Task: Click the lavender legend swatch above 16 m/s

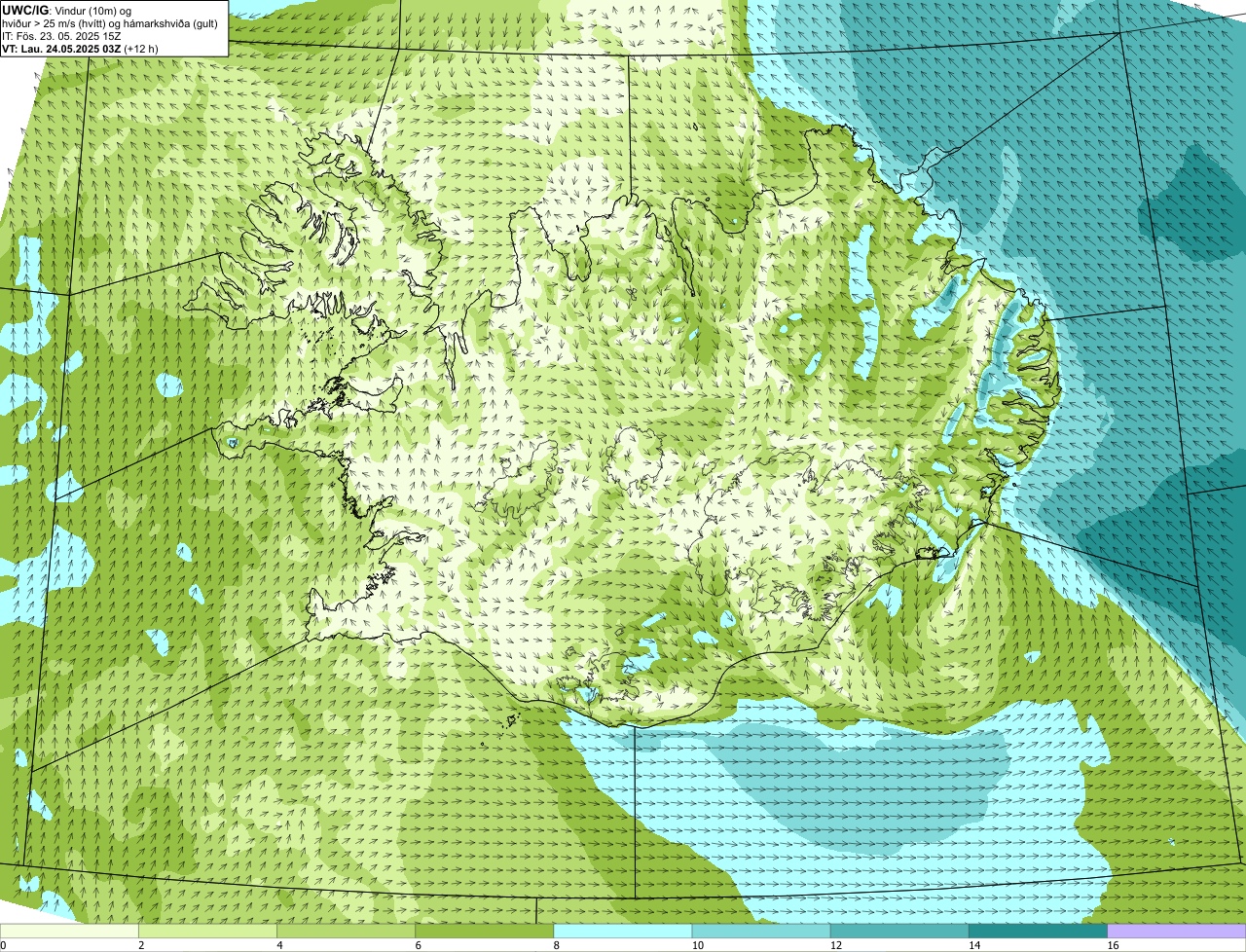Action: [1177, 932]
